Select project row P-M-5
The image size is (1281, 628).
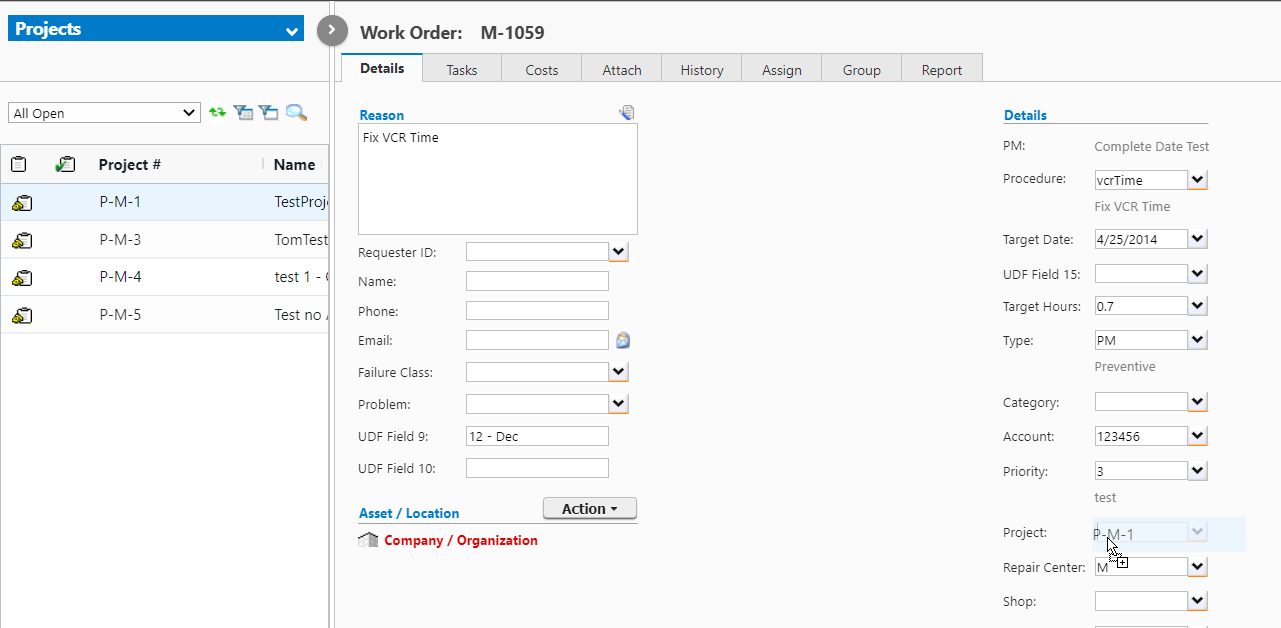click(x=165, y=315)
